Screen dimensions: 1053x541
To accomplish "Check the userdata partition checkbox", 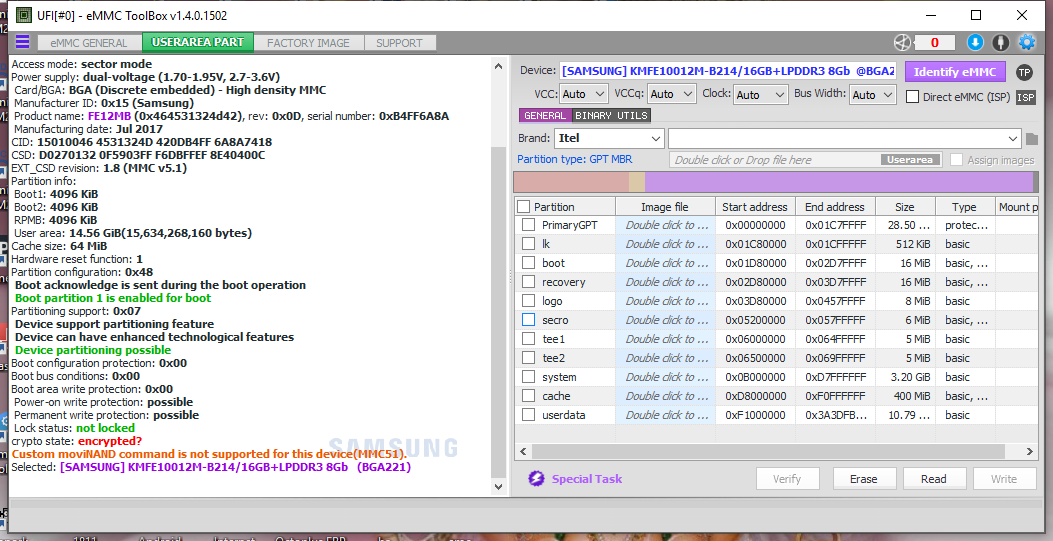I will pyautogui.click(x=529, y=415).
